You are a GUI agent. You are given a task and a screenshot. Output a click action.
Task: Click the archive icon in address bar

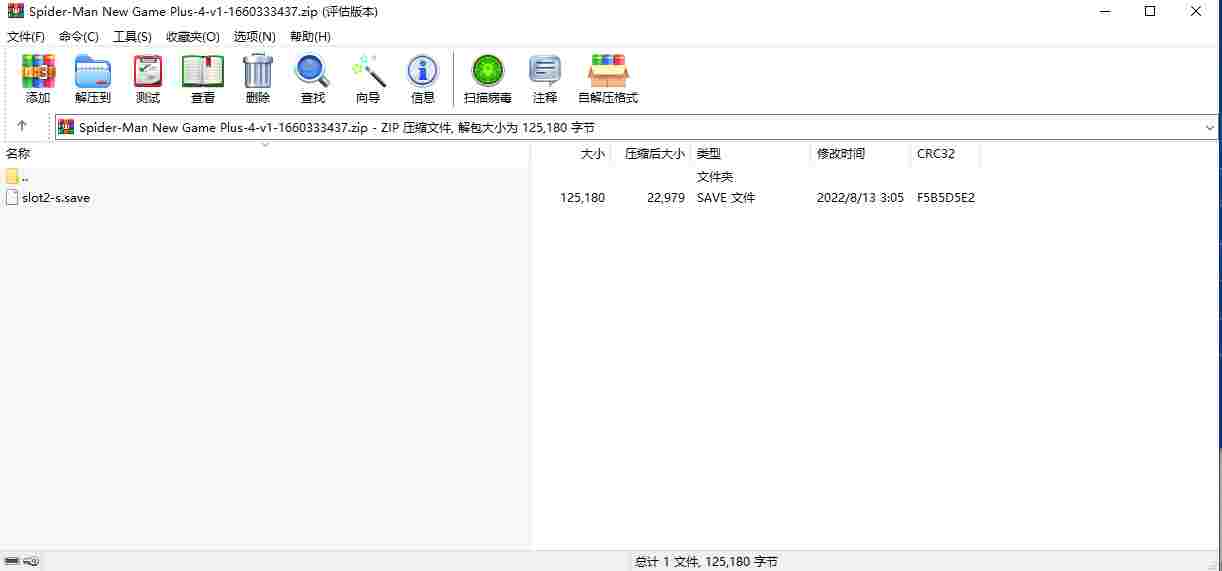67,127
